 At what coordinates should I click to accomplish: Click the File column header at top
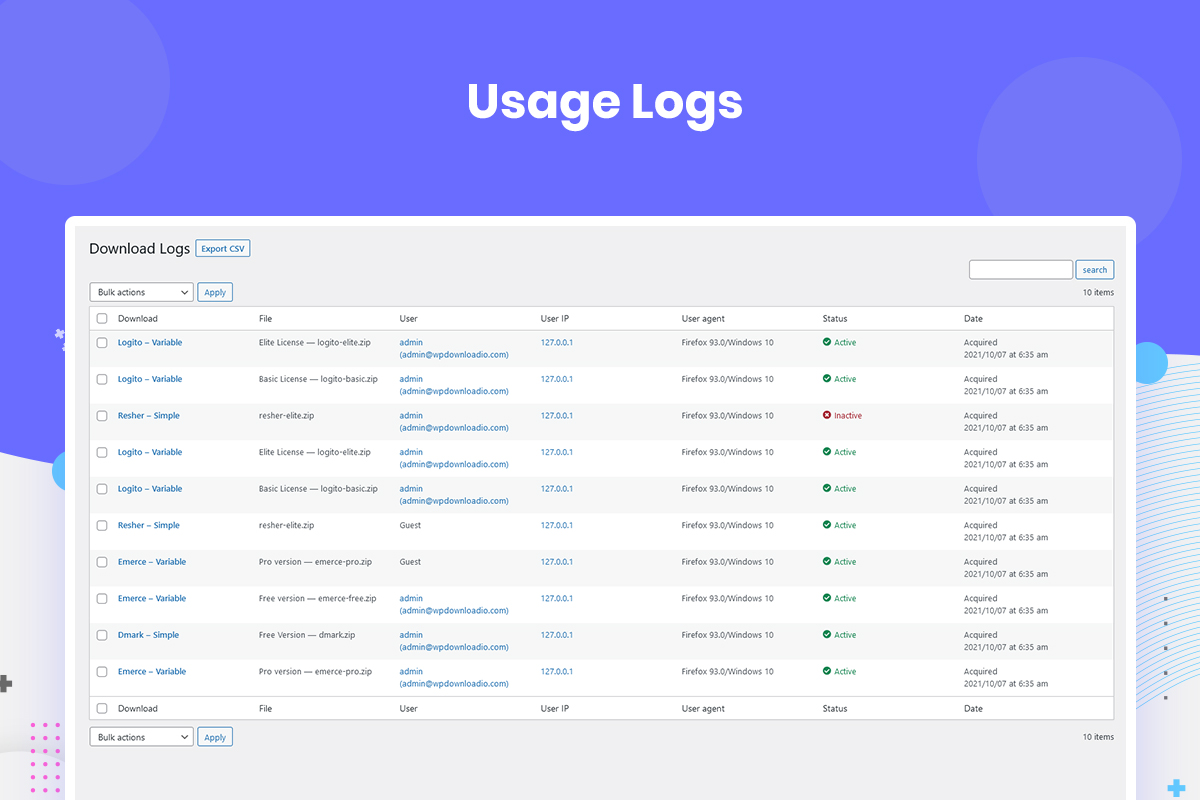tap(266, 319)
